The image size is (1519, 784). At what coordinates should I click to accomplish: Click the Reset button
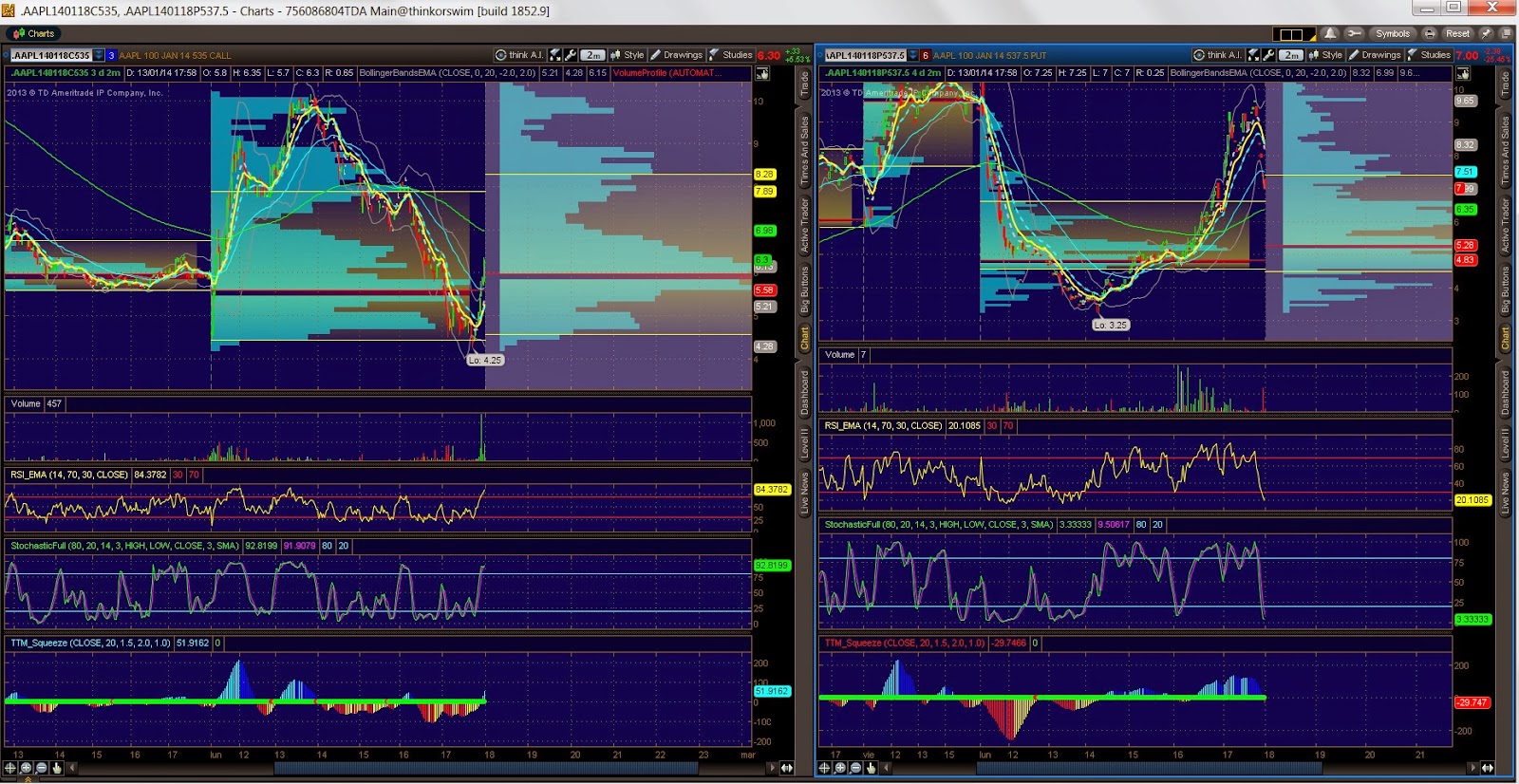(1457, 33)
